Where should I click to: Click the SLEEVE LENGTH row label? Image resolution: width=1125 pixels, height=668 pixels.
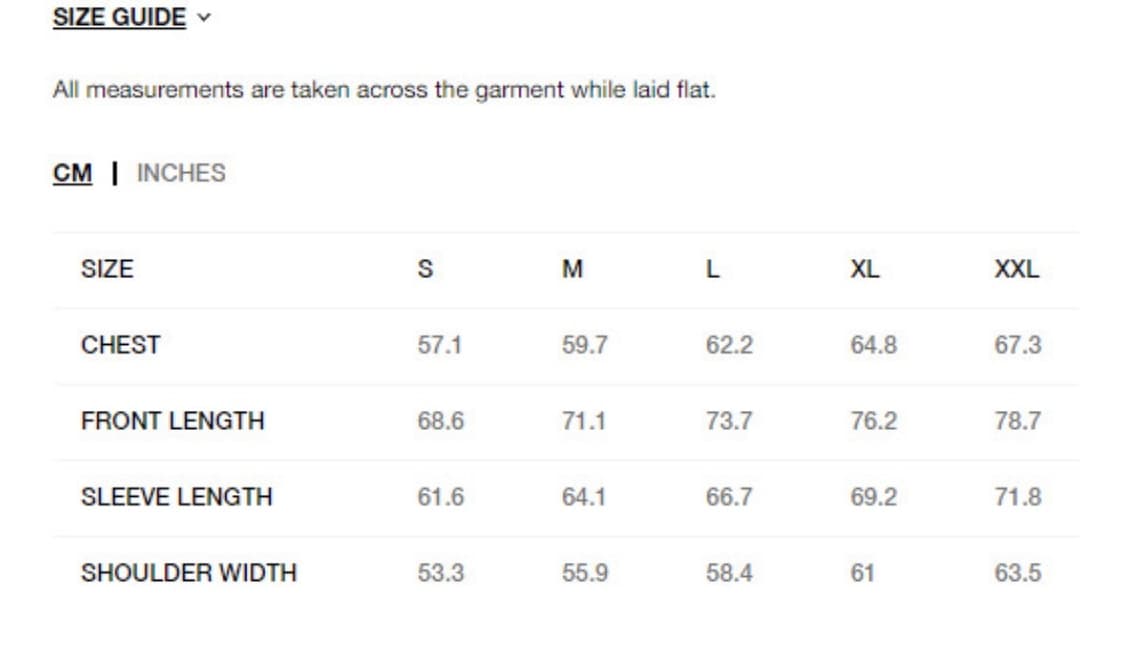tap(177, 497)
